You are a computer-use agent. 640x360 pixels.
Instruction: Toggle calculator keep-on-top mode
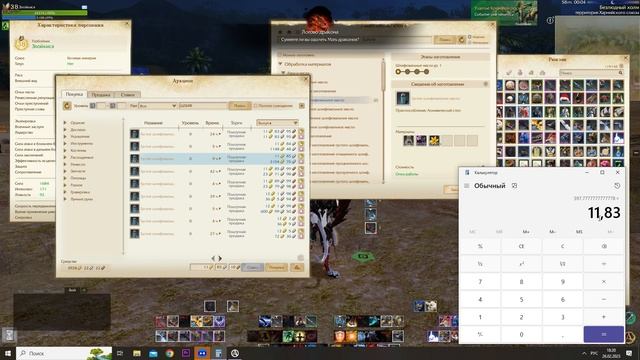pos(514,186)
